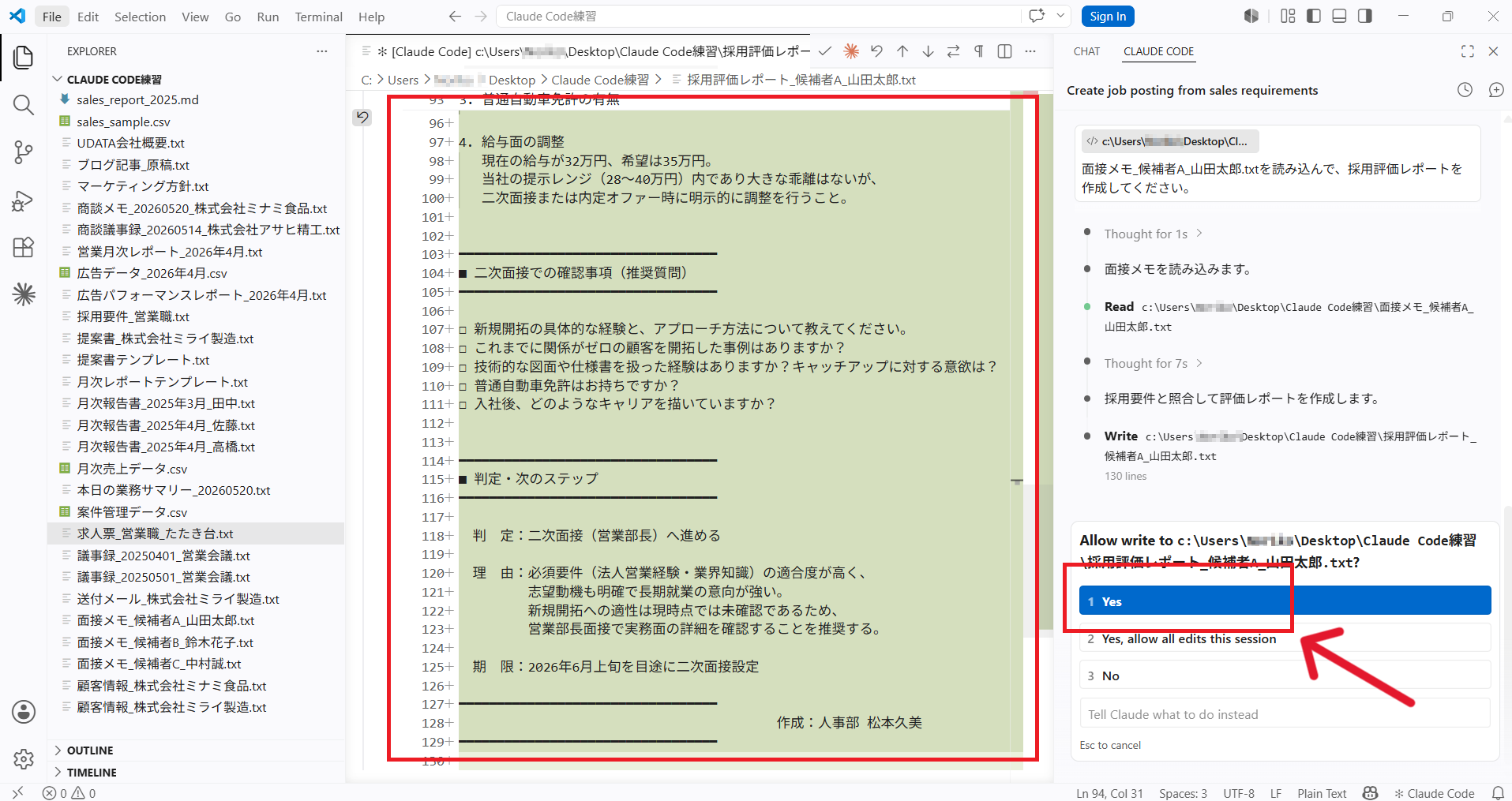Screen dimensions: 1512x801
Task: Choose 'No' to deny the write
Action: [x=1285, y=676]
